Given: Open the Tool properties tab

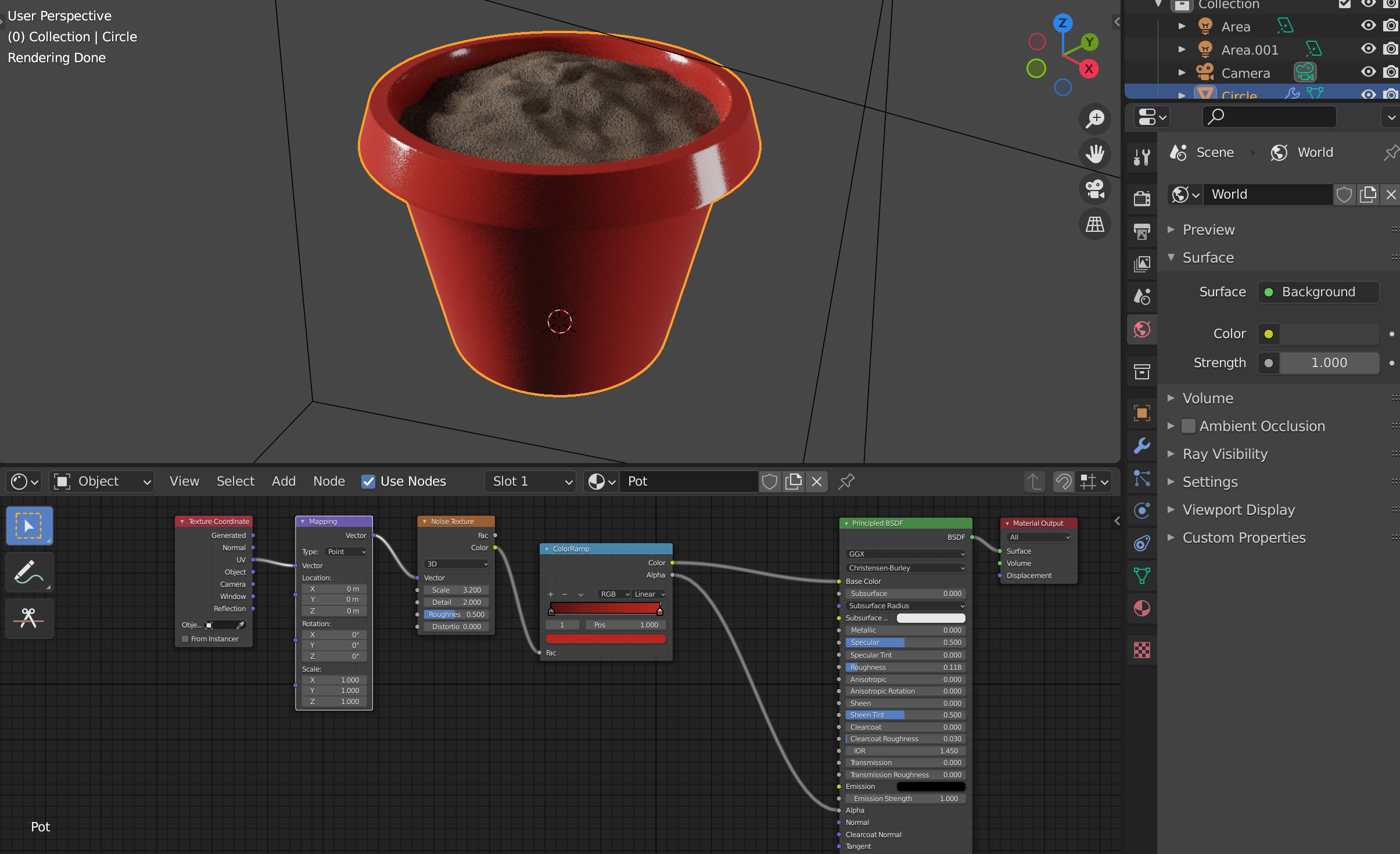Looking at the screenshot, I should (1142, 157).
